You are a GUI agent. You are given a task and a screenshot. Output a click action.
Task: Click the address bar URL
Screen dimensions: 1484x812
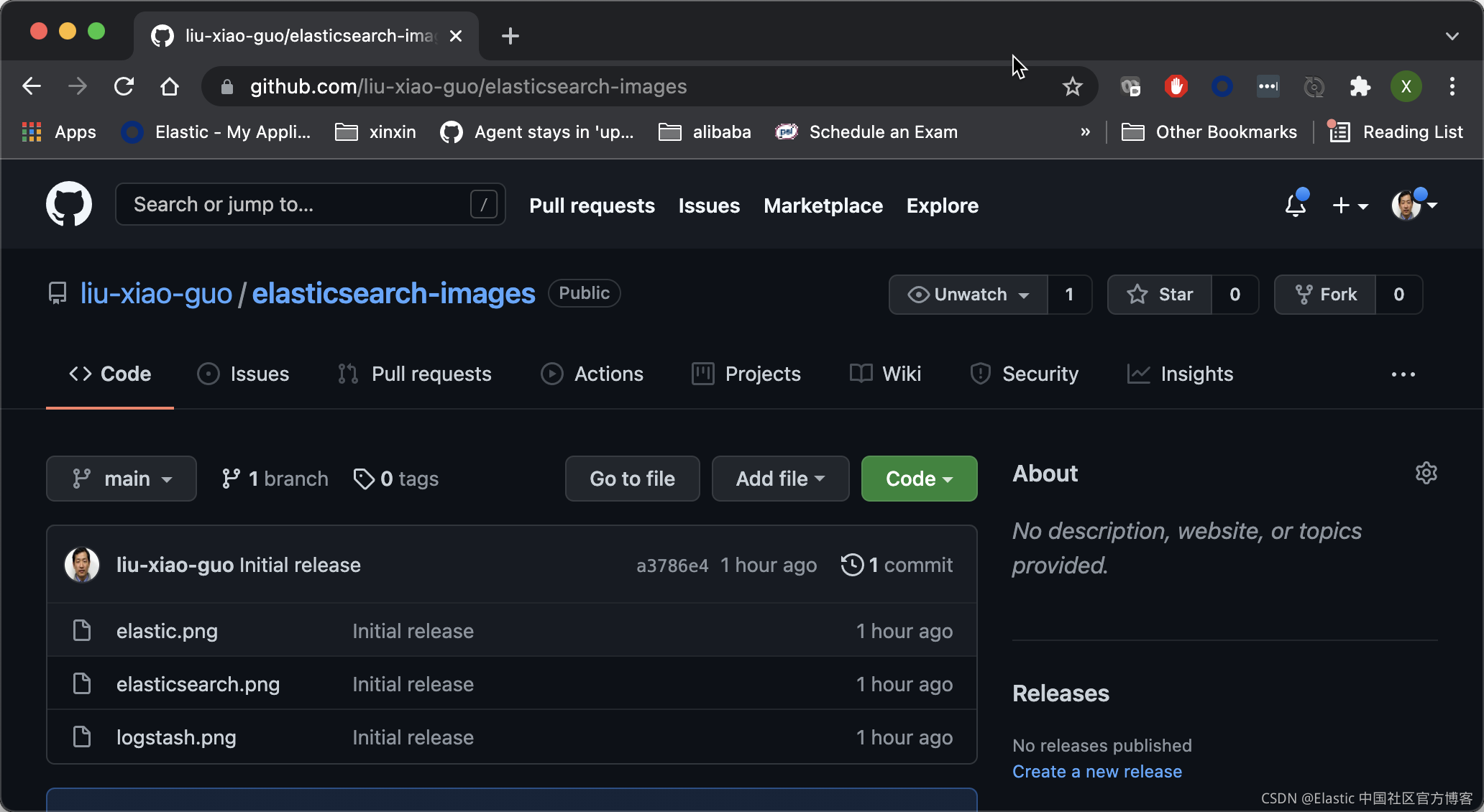pyautogui.click(x=468, y=86)
